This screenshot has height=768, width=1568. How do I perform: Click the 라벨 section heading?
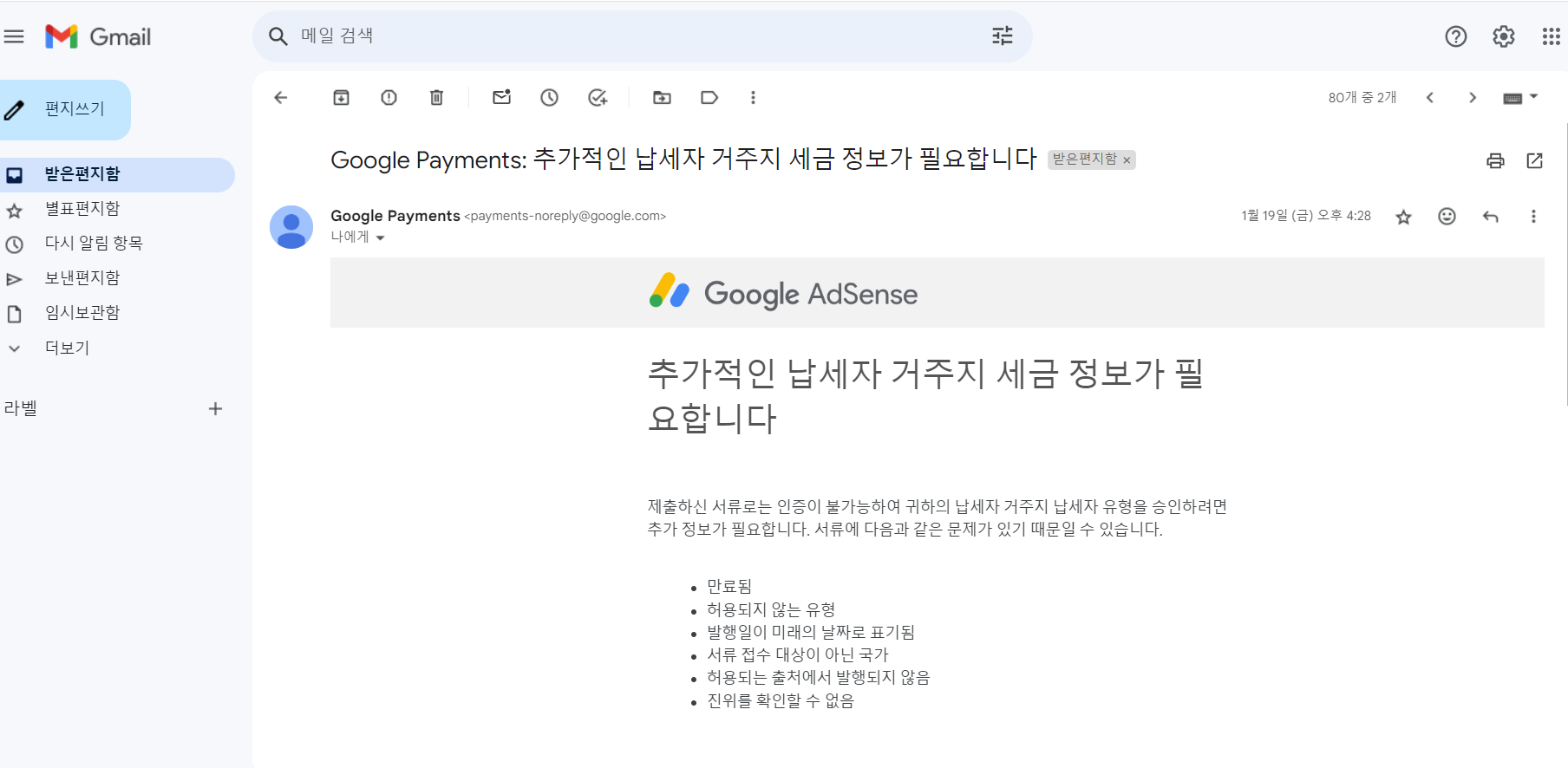point(20,408)
